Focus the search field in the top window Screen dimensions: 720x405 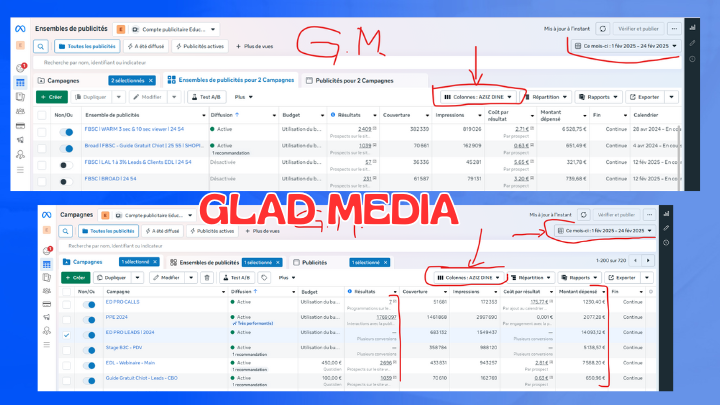(x=358, y=62)
